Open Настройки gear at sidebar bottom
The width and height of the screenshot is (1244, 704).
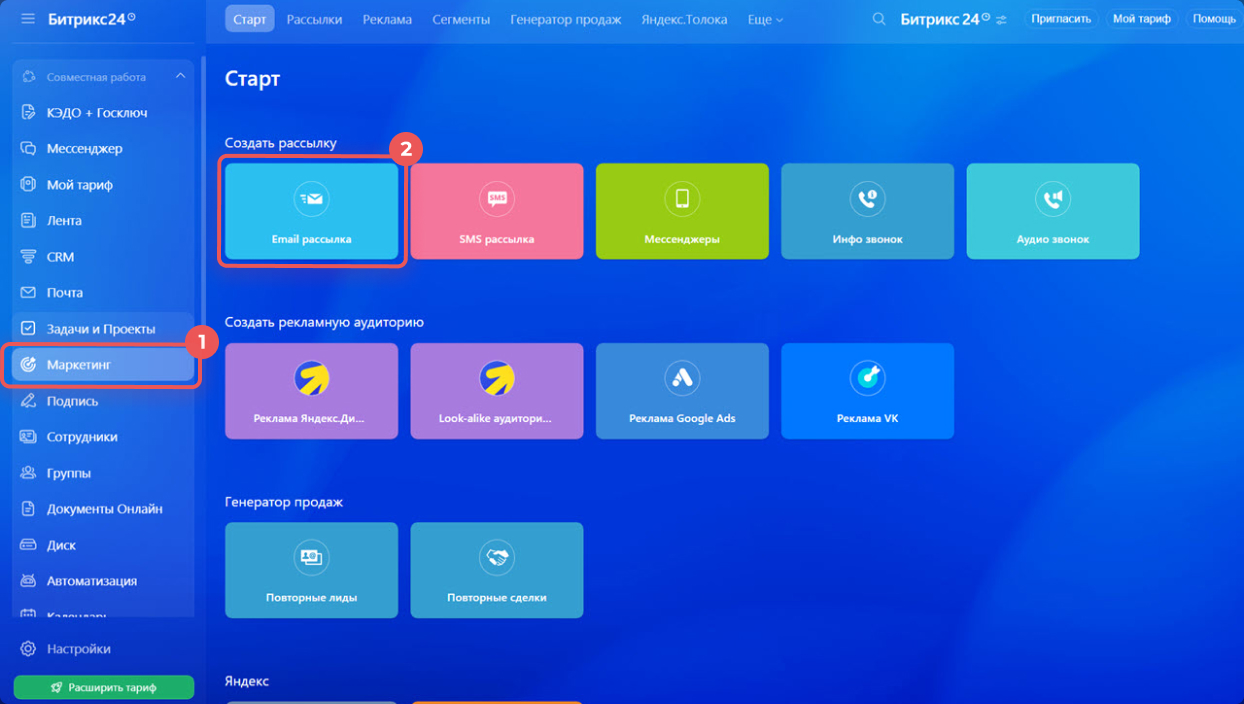click(28, 649)
